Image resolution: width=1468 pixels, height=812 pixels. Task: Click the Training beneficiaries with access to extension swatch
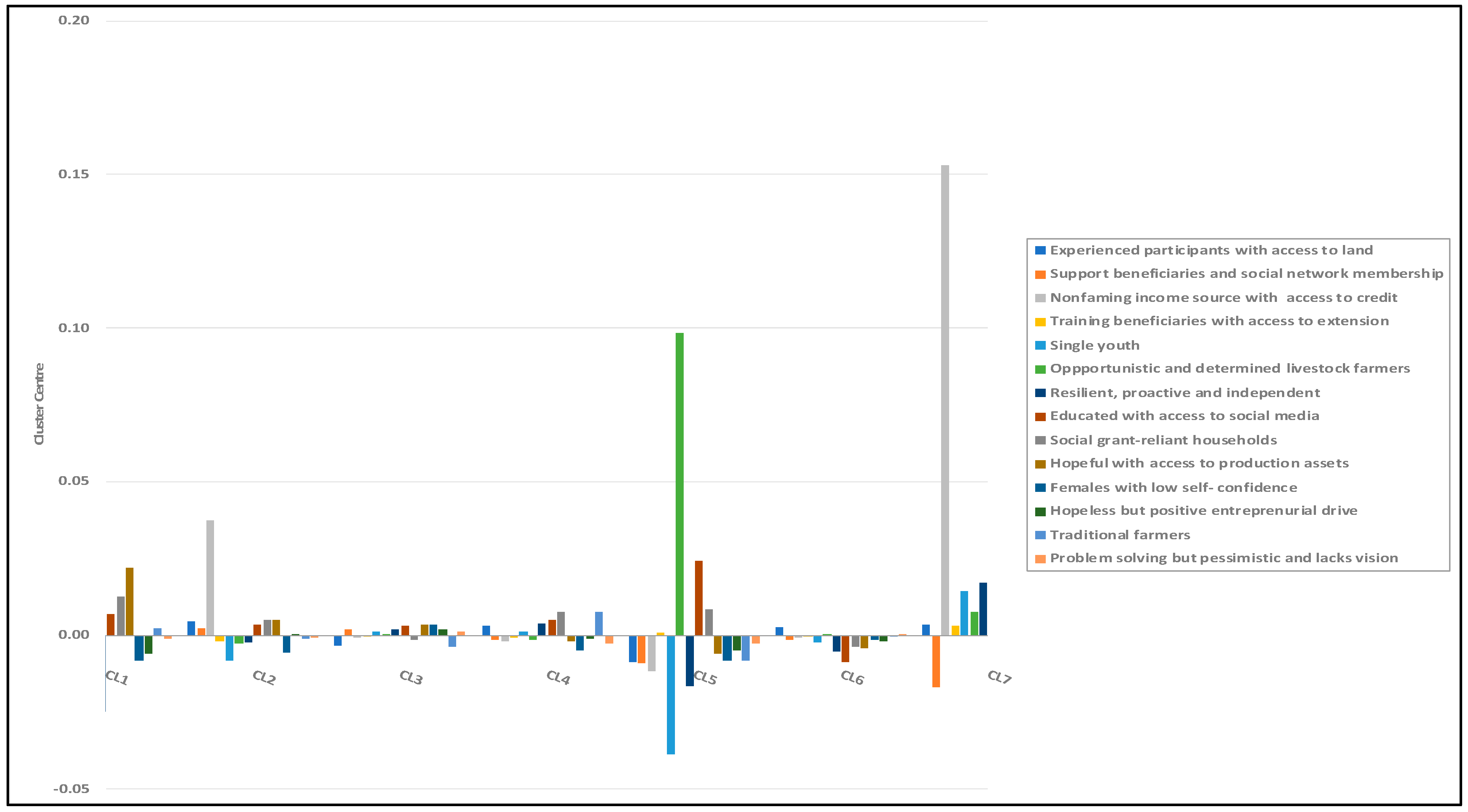[x=1040, y=321]
